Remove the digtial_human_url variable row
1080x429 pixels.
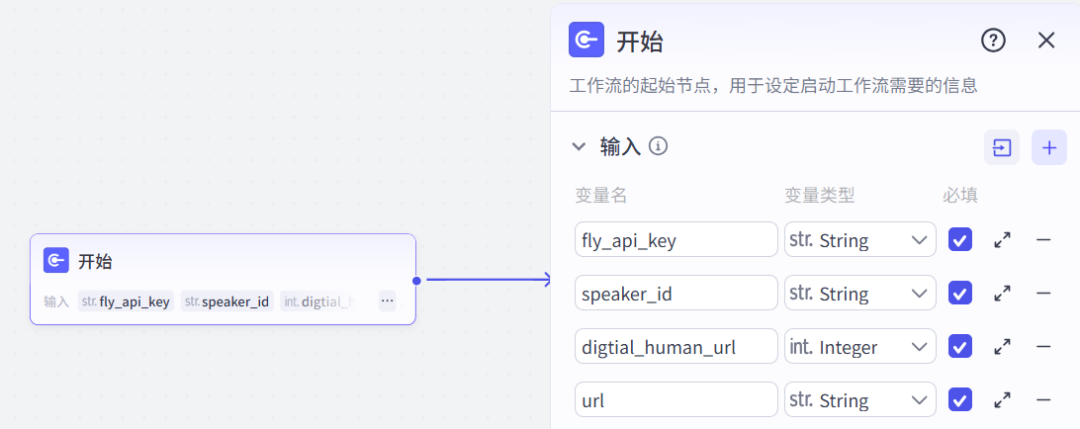[x=1043, y=347]
